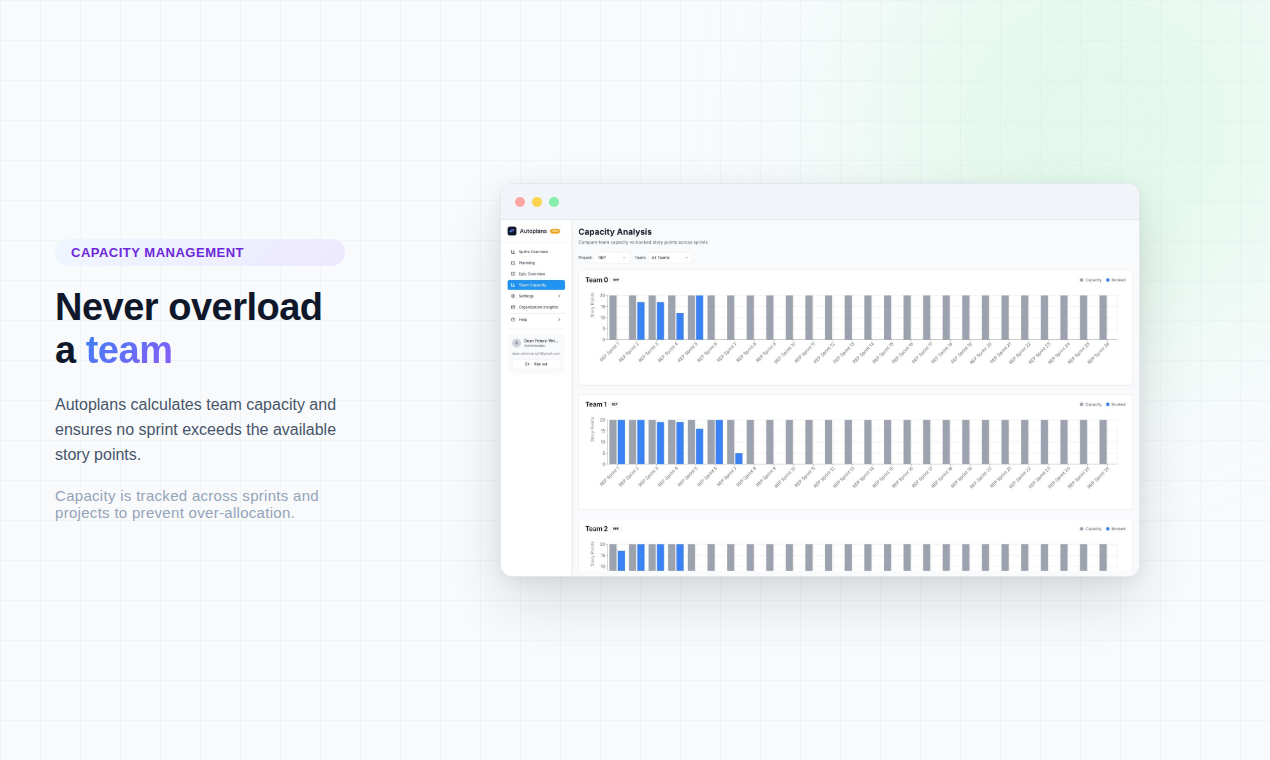Click the user avatar icon

tap(516, 343)
